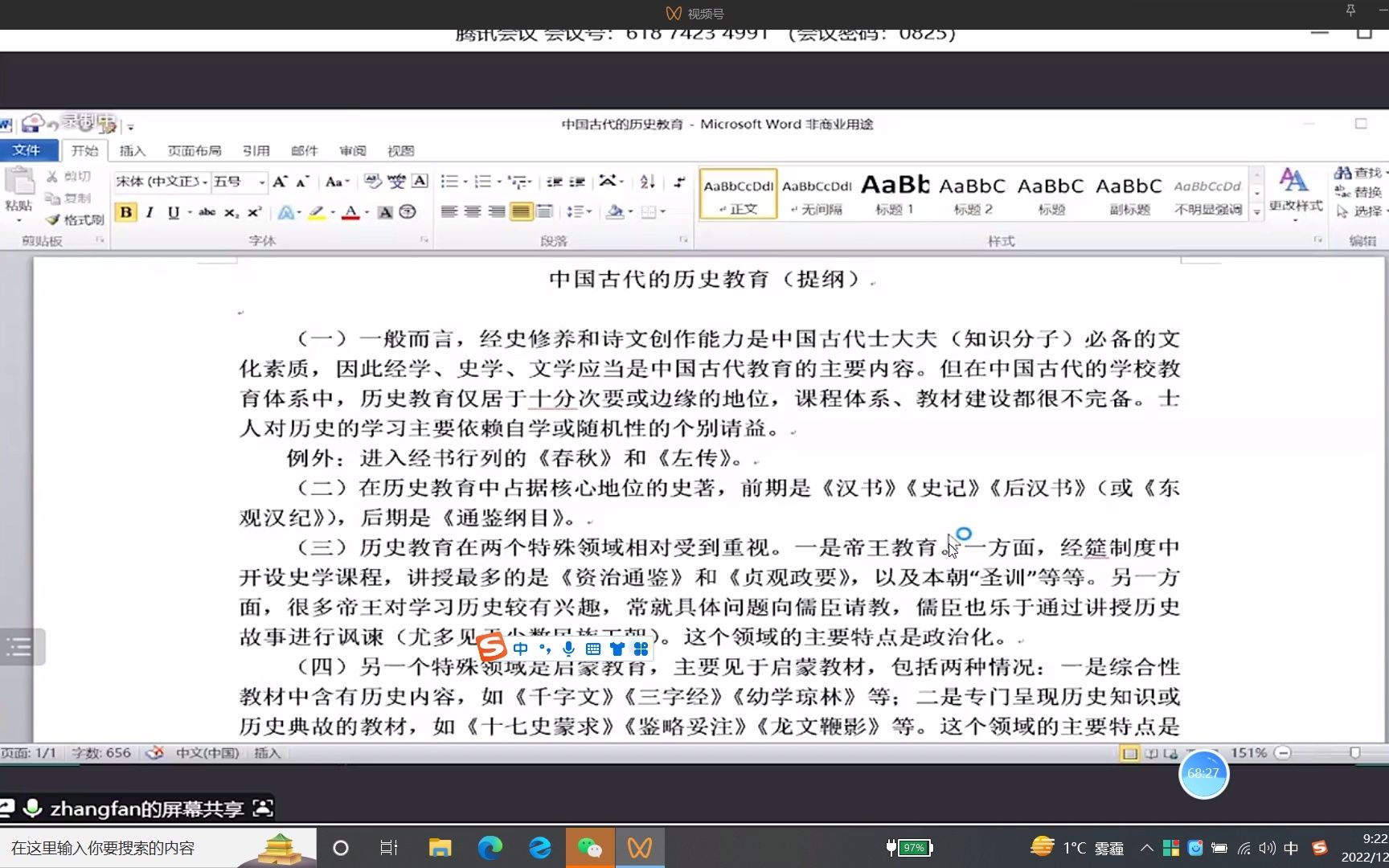
Task: Center align text
Action: pos(473,211)
